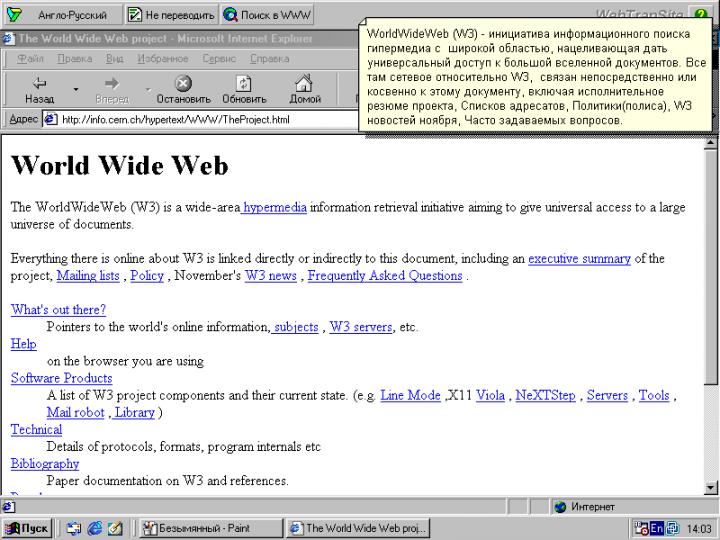The width and height of the screenshot is (720, 540).
Task: Open the Файл menu
Action: [x=30, y=59]
